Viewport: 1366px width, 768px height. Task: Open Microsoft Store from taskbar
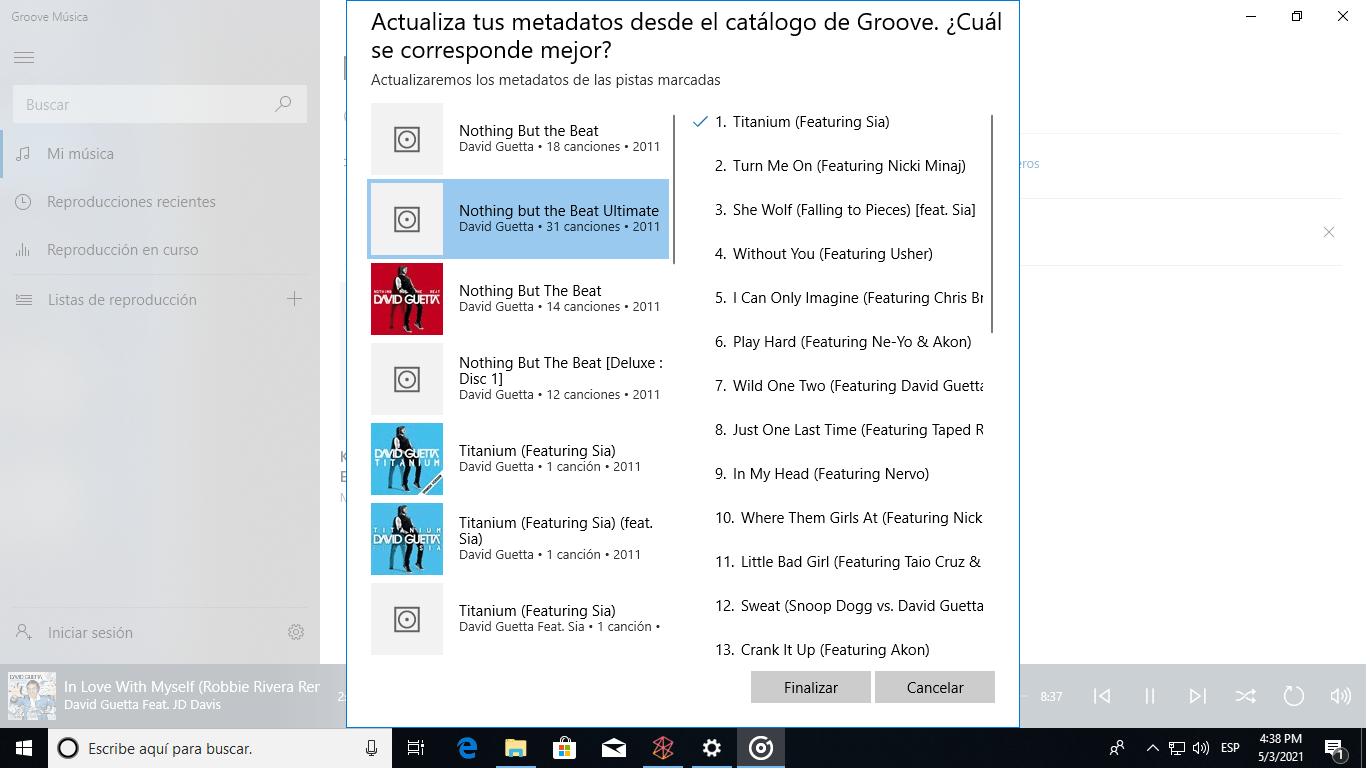click(x=565, y=748)
